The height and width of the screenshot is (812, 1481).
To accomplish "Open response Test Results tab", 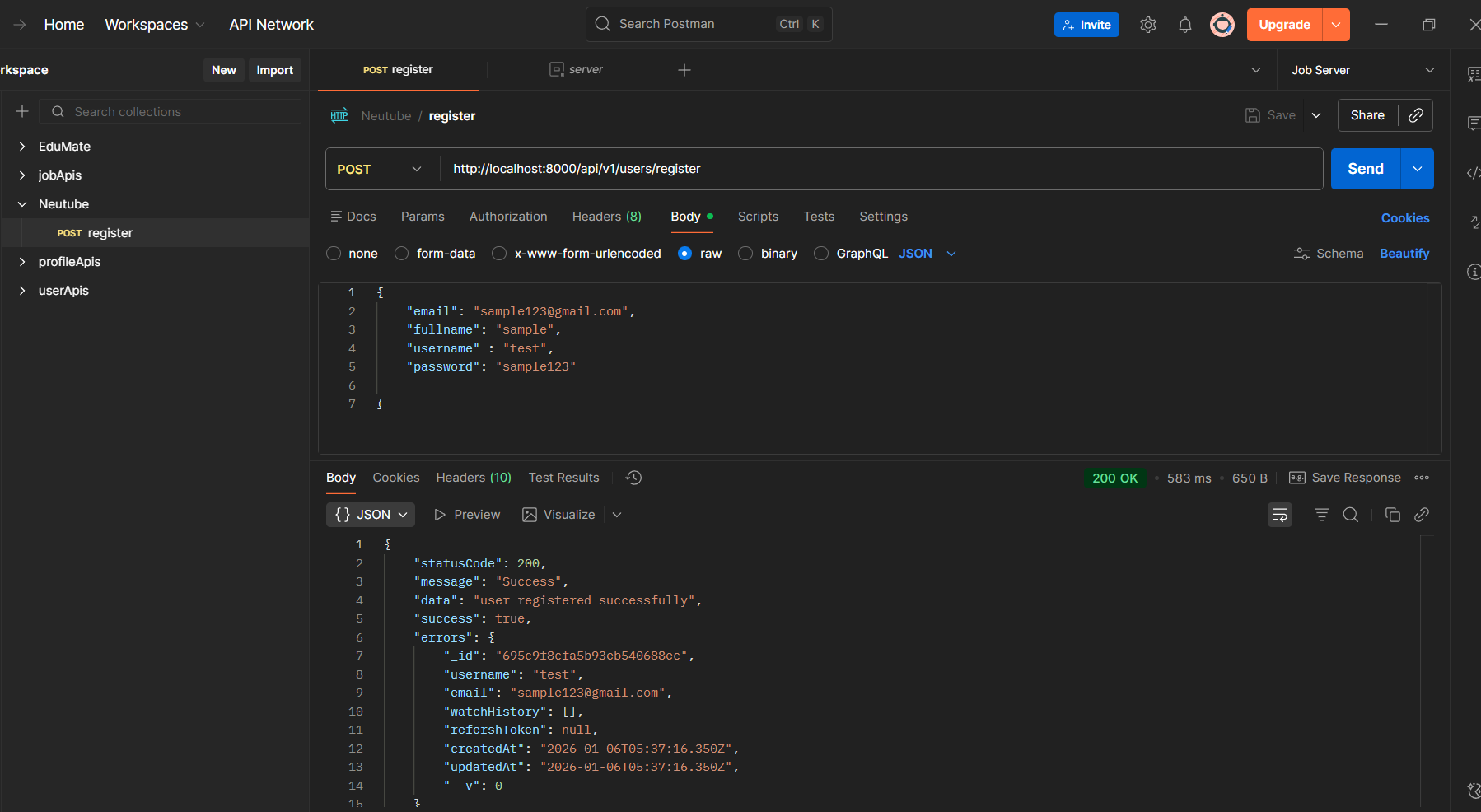I will point(563,478).
